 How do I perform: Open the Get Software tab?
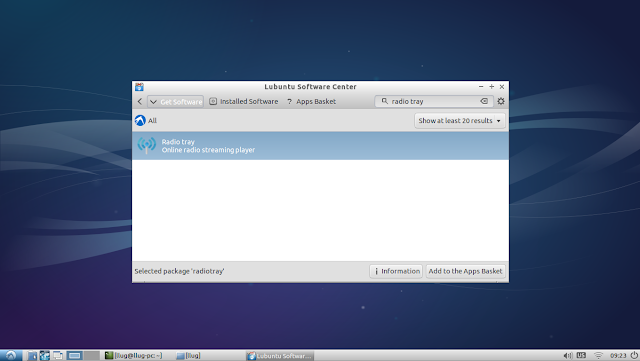point(176,101)
